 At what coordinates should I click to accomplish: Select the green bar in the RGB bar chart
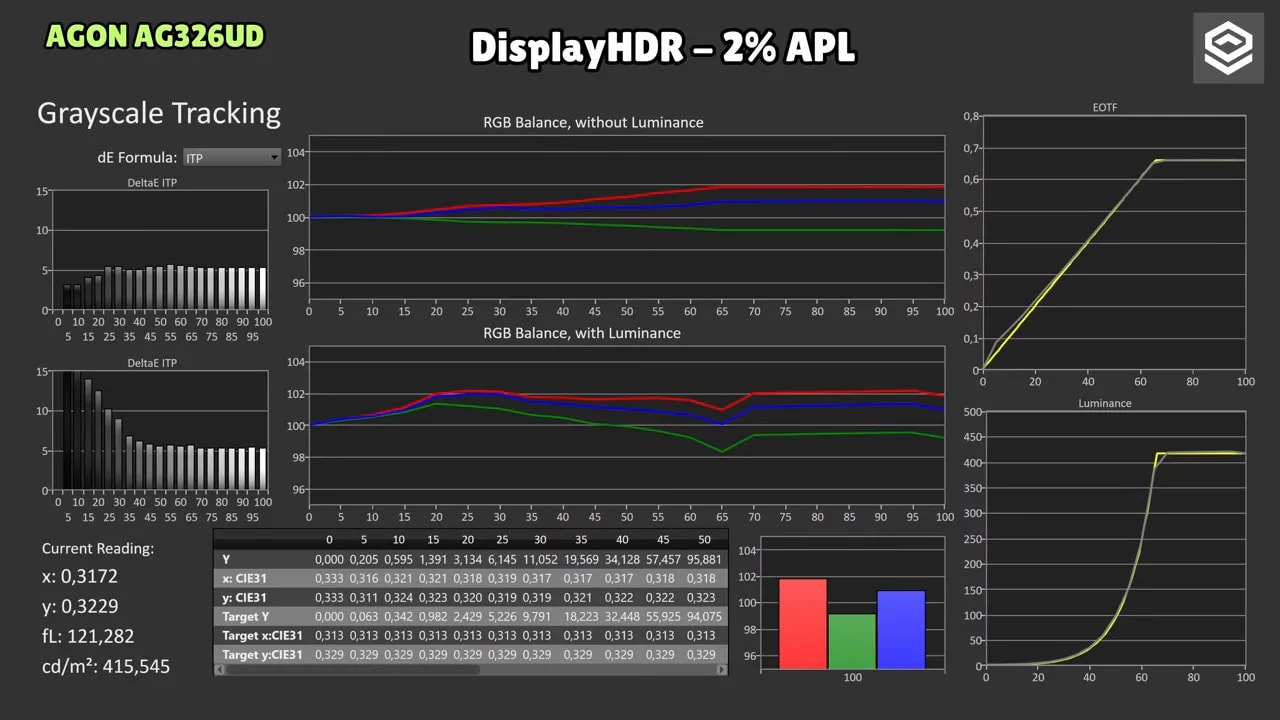[852, 641]
